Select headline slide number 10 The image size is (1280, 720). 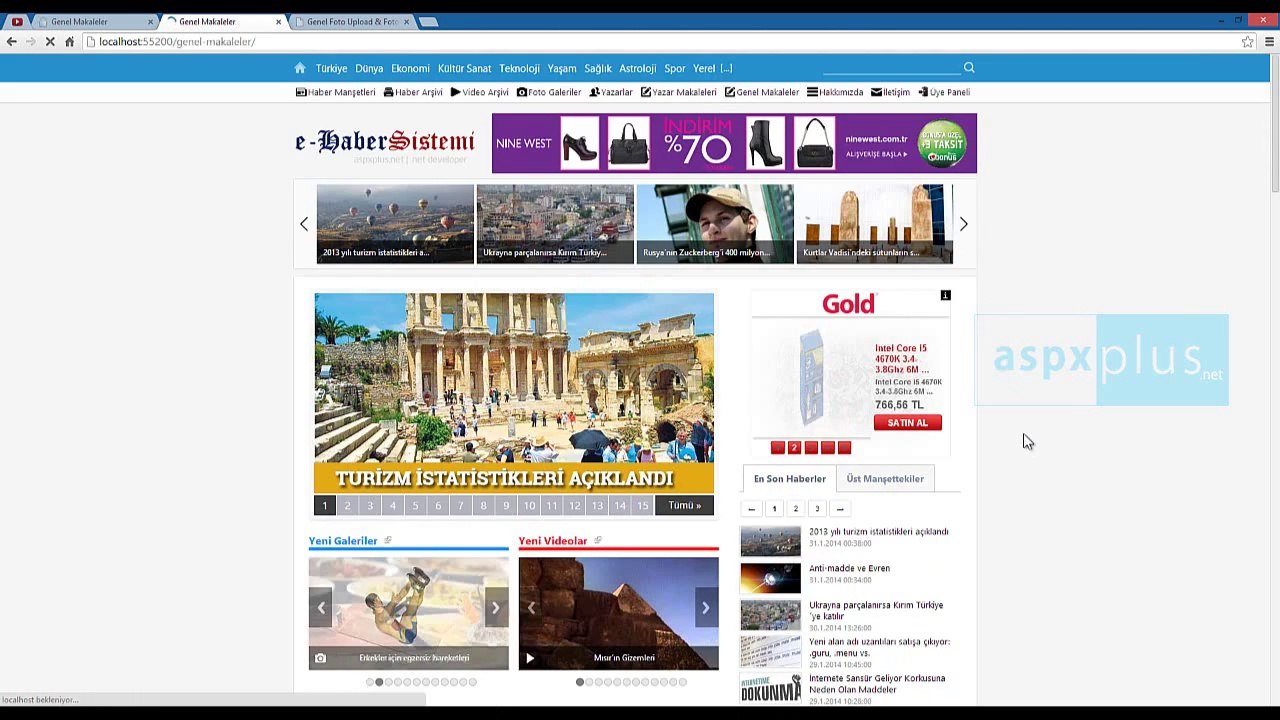coord(529,506)
